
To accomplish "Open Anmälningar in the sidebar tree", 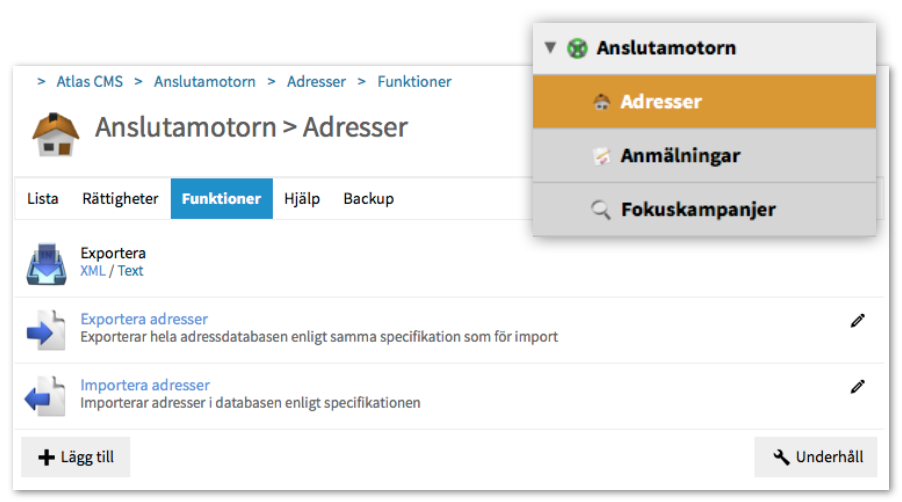I will pyautogui.click(x=679, y=156).
